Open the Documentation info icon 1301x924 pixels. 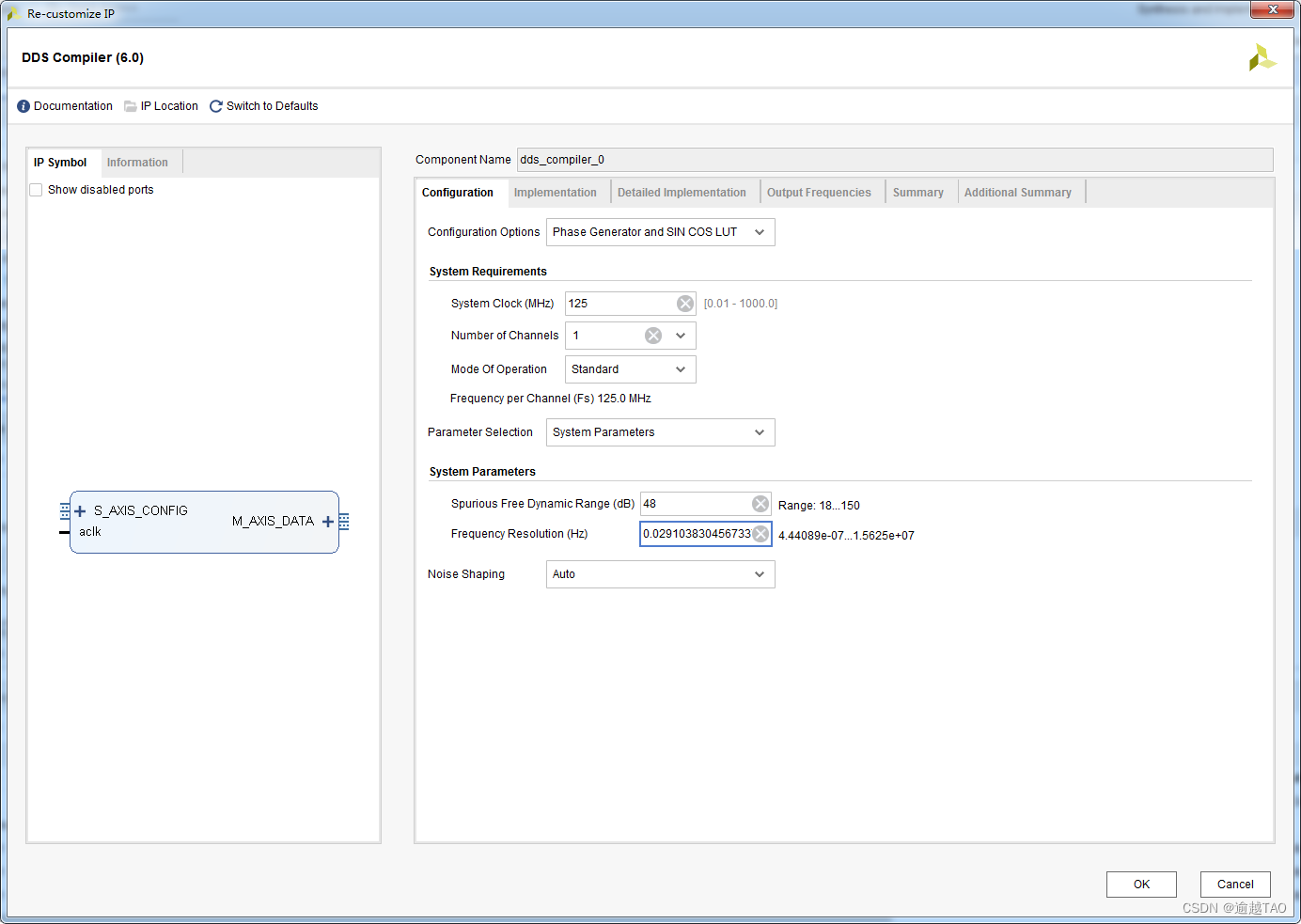coord(24,106)
